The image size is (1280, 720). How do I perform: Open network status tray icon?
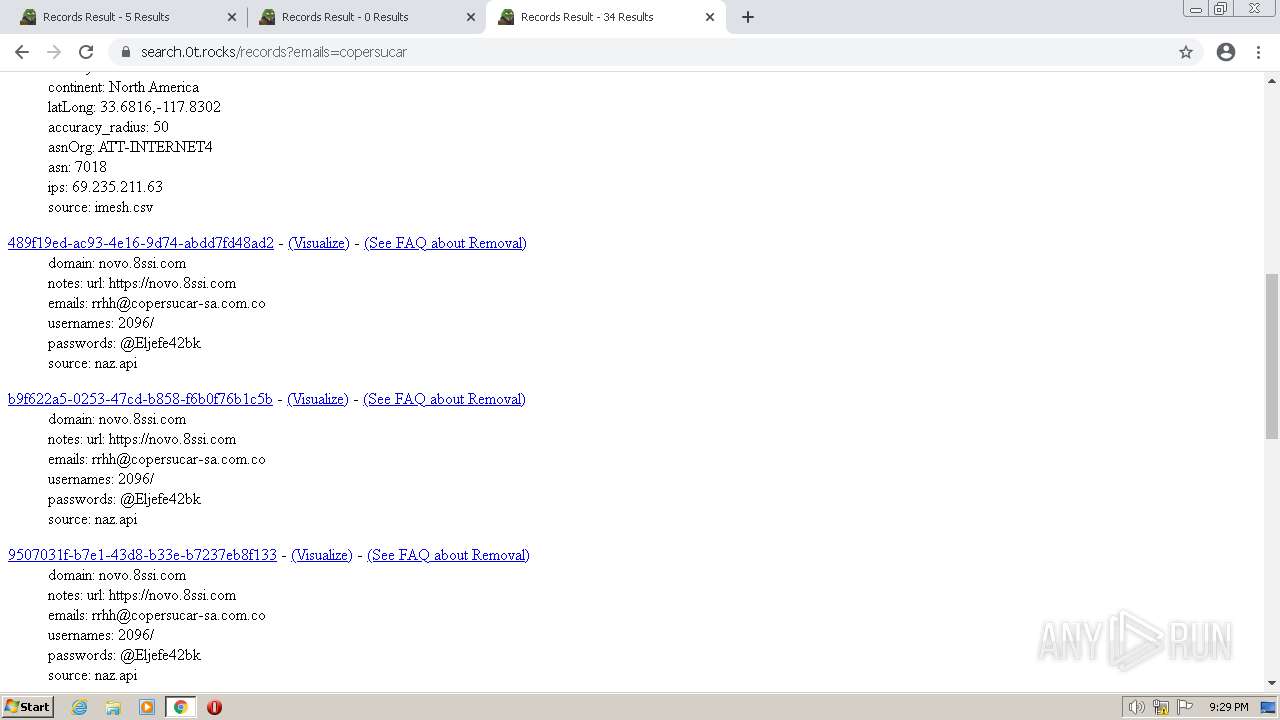point(1161,707)
